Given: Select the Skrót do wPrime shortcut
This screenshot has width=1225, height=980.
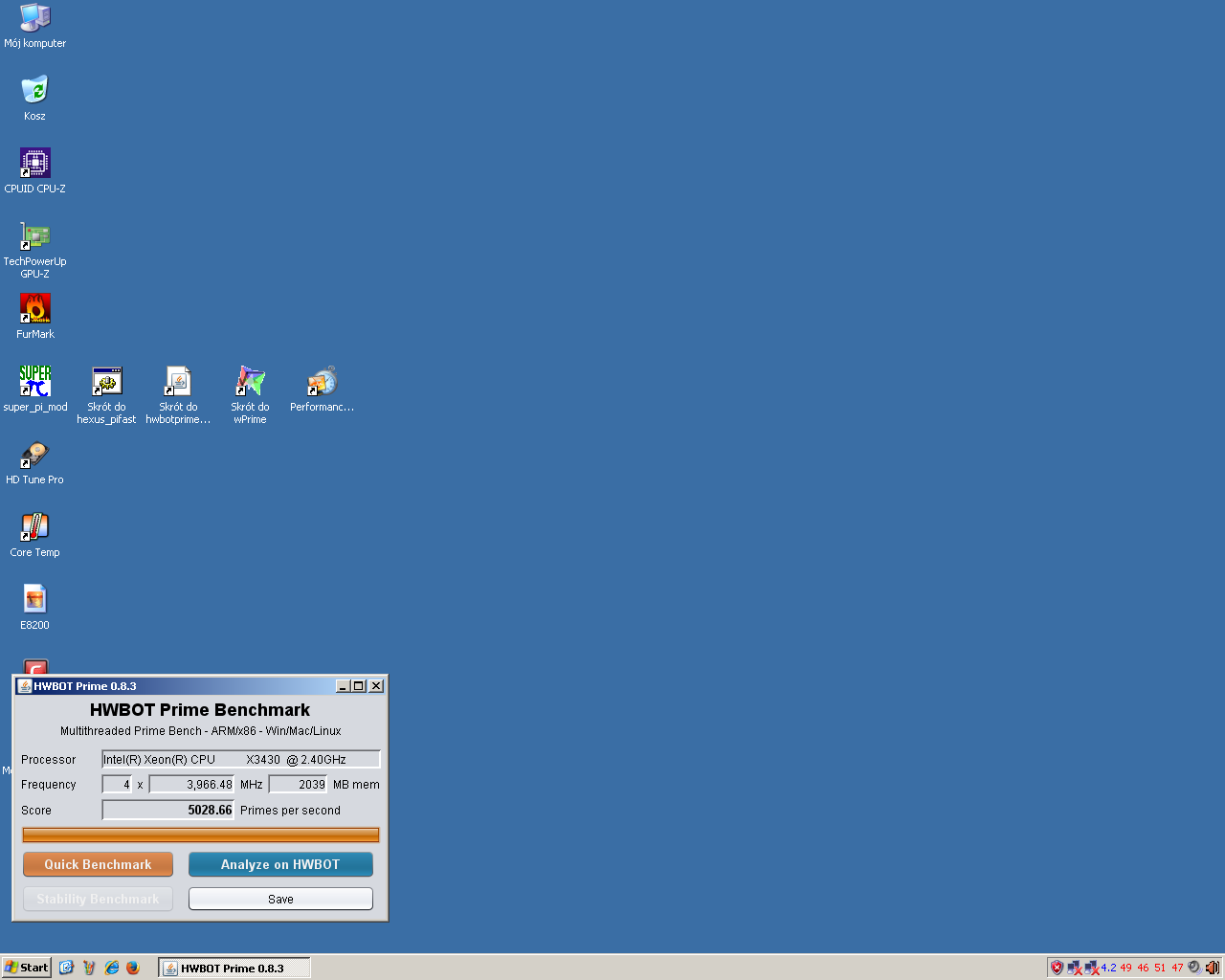Looking at the screenshot, I should (250, 394).
